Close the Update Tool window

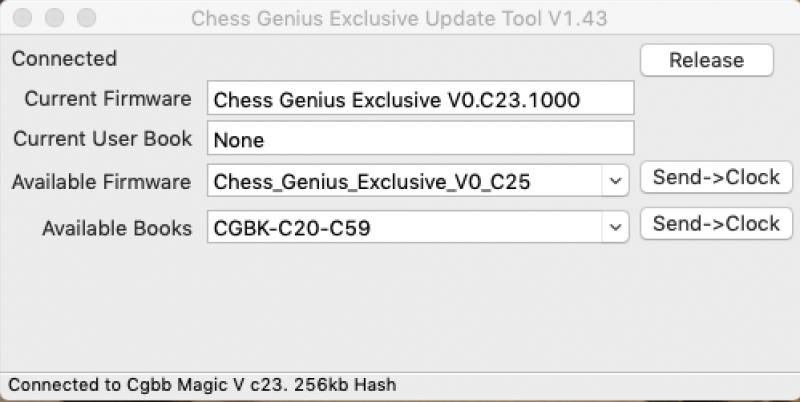[22, 18]
